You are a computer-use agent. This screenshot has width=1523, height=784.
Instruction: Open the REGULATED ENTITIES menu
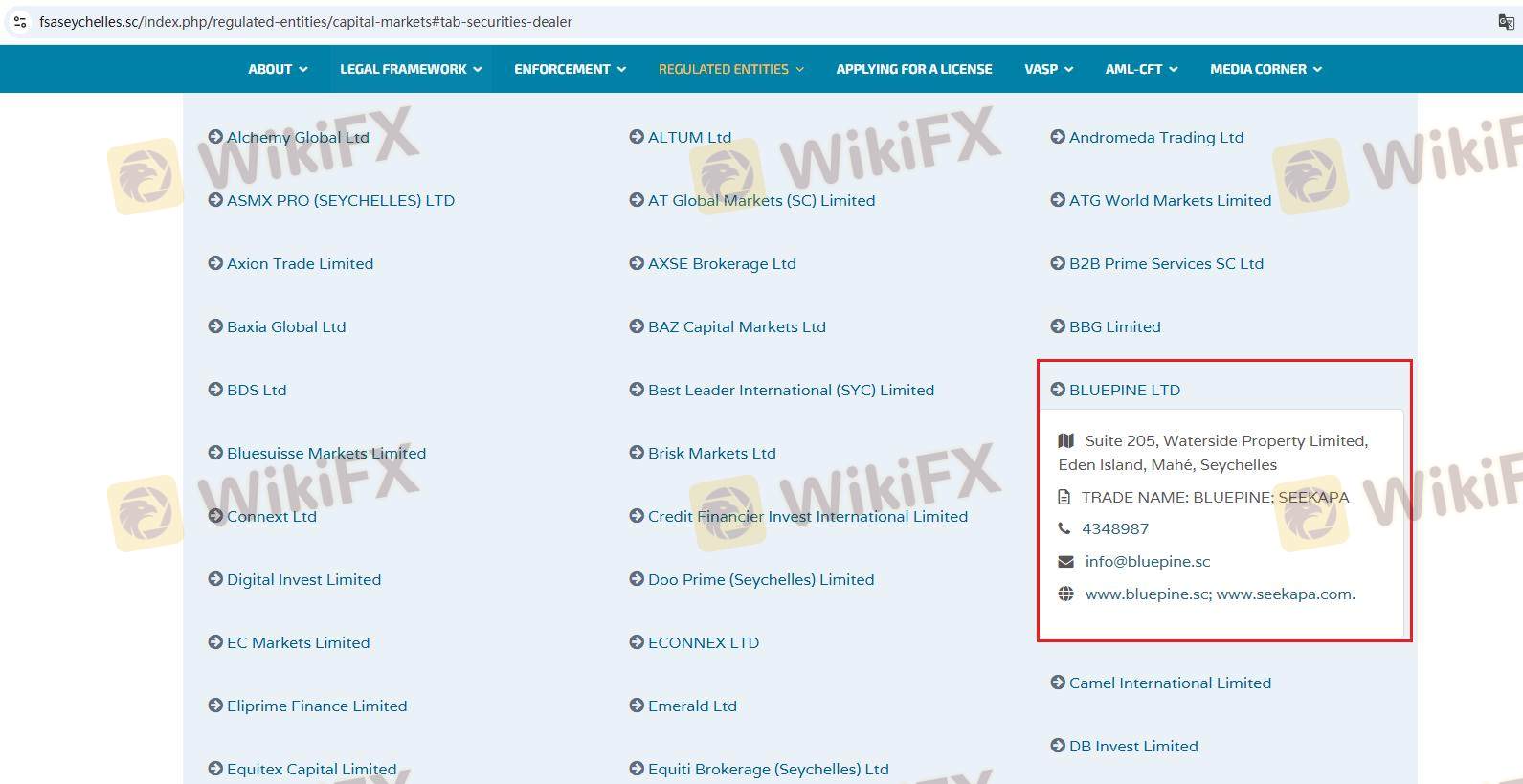[x=731, y=69]
